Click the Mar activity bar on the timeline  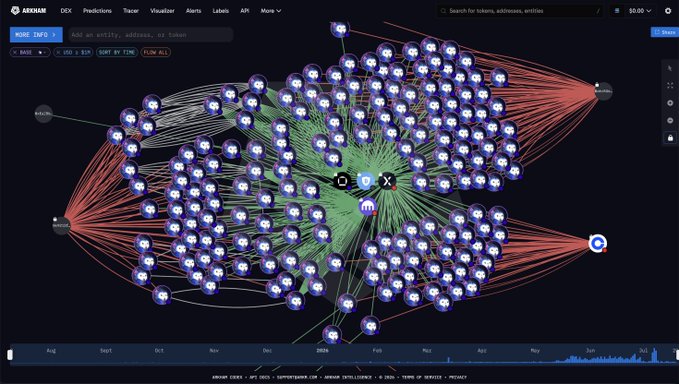pyautogui.click(x=448, y=359)
